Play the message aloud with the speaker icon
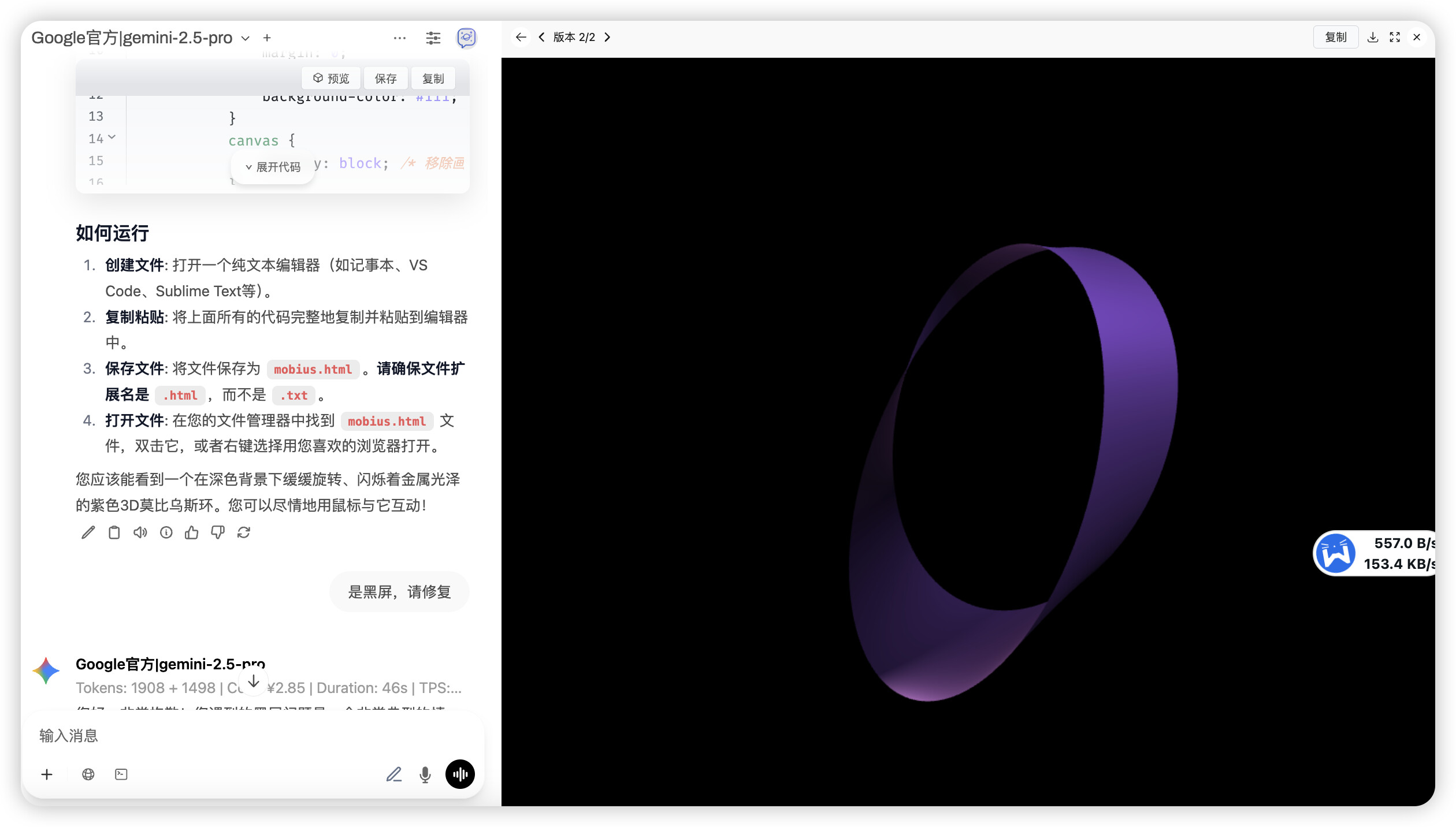The image size is (1456, 827). tap(140, 532)
